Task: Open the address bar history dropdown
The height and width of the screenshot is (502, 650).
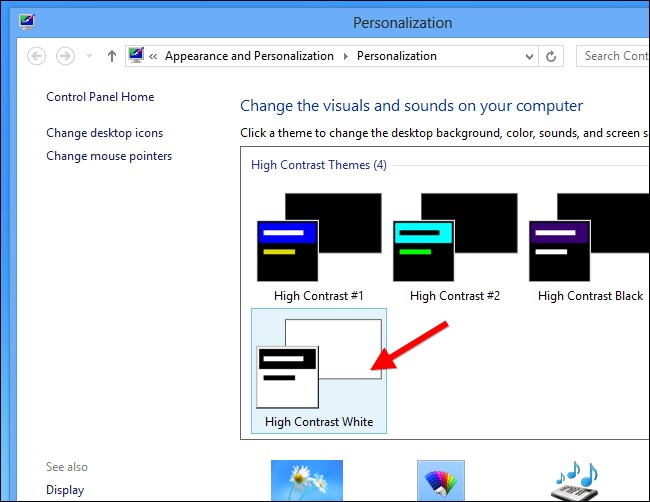Action: click(x=529, y=56)
